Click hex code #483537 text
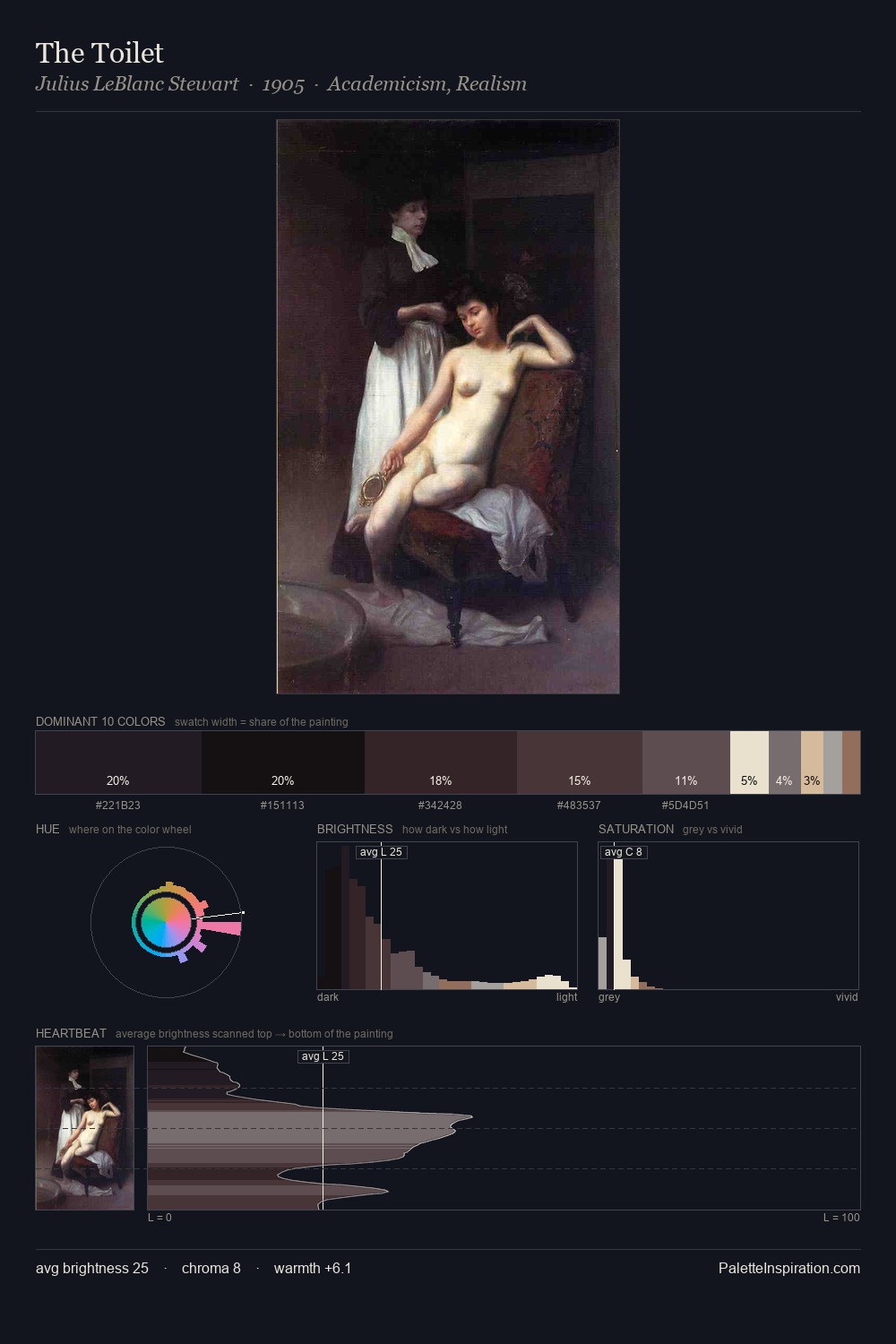The height and width of the screenshot is (1344, 896). click(x=580, y=806)
